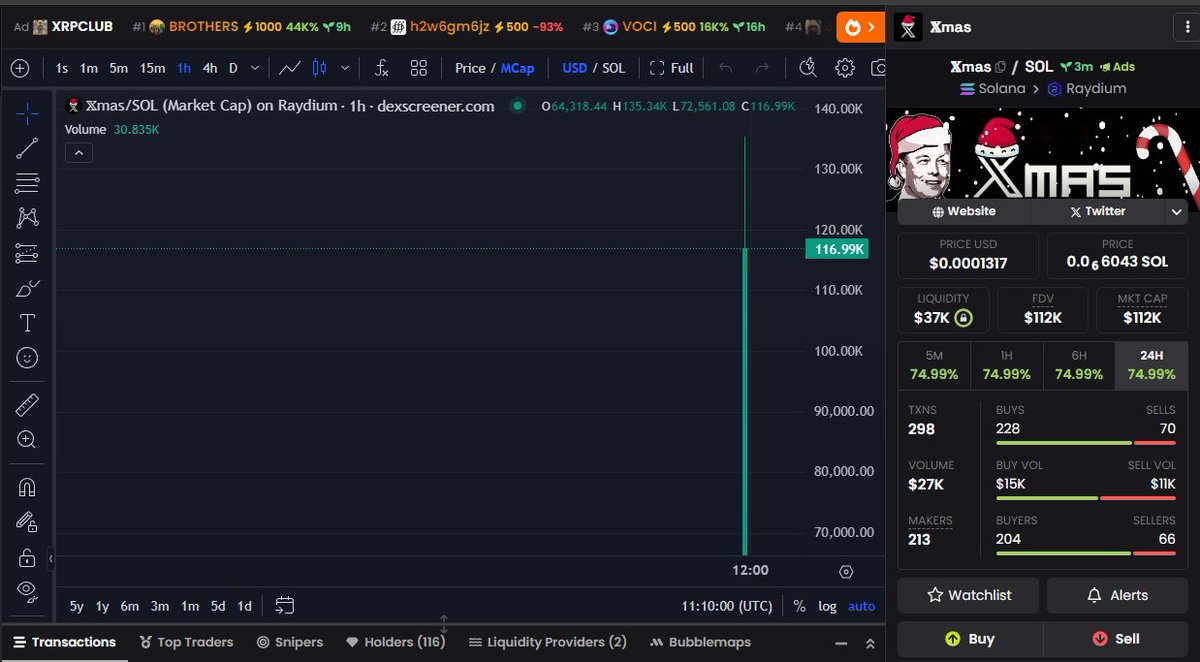Image resolution: width=1200 pixels, height=662 pixels.
Task: Open the Snipers tab
Action: tap(290, 642)
